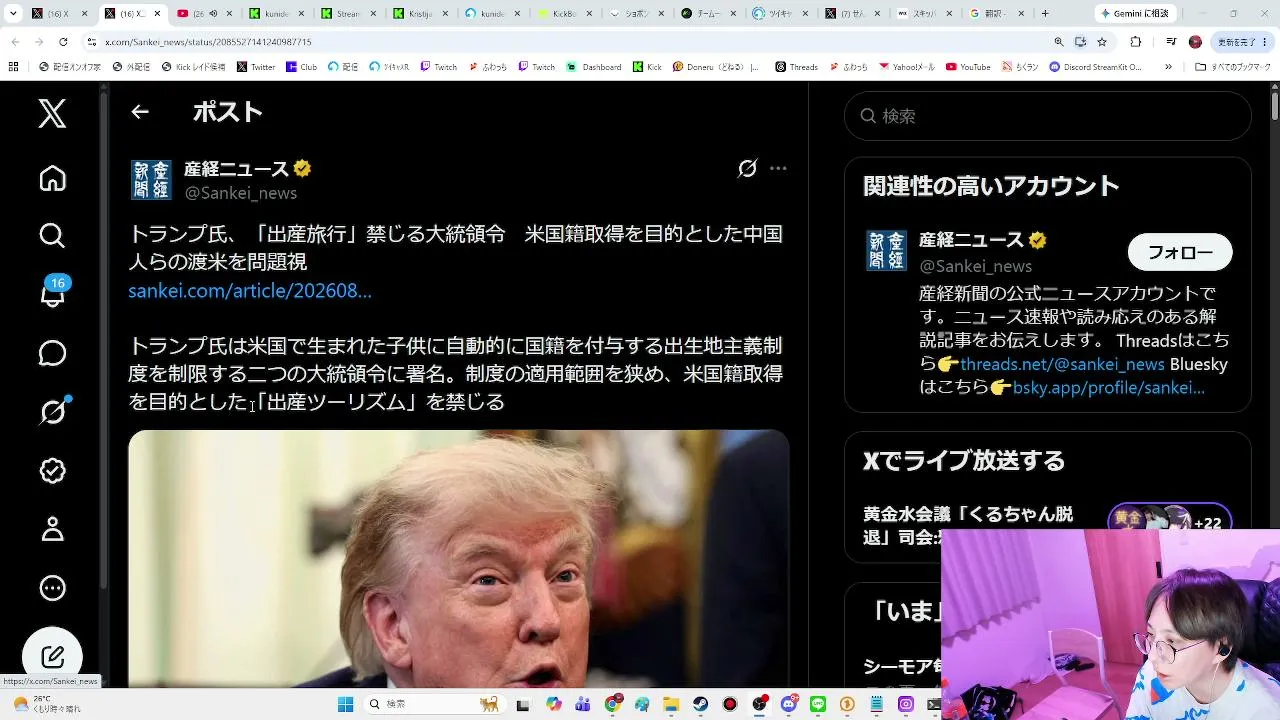Click the taskbar 検索 search box

[433, 704]
